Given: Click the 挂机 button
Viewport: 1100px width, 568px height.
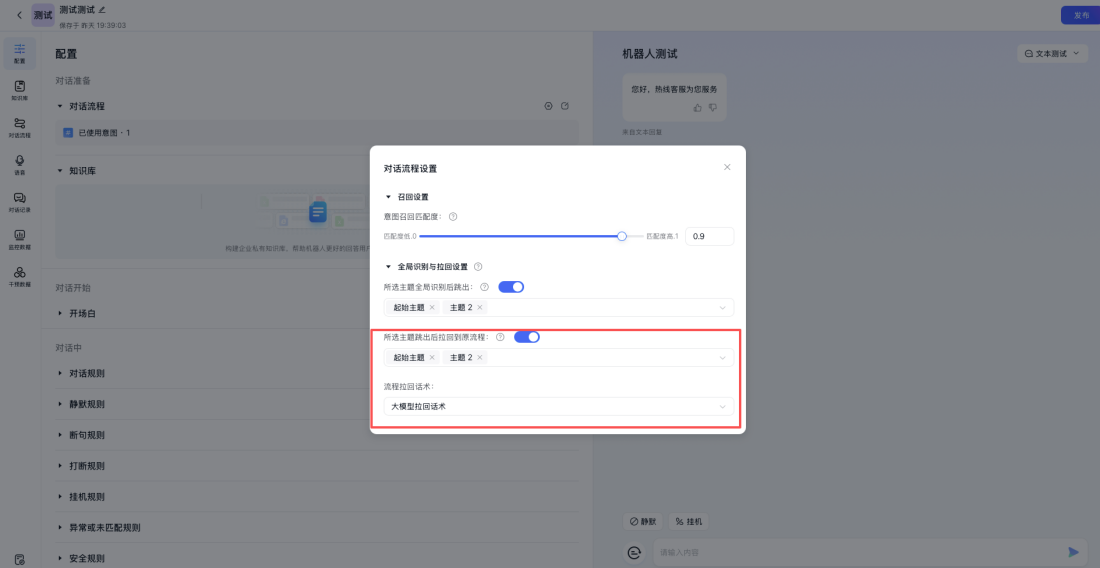Looking at the screenshot, I should tap(688, 522).
